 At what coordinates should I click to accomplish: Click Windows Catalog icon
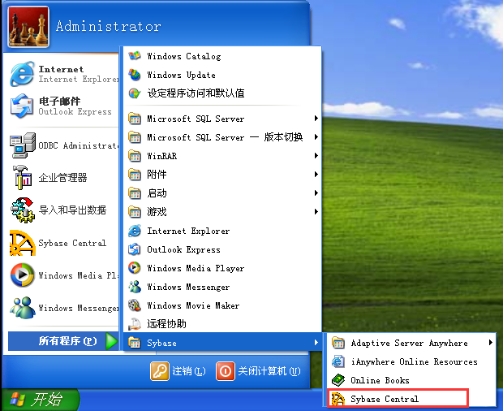[x=135, y=56]
